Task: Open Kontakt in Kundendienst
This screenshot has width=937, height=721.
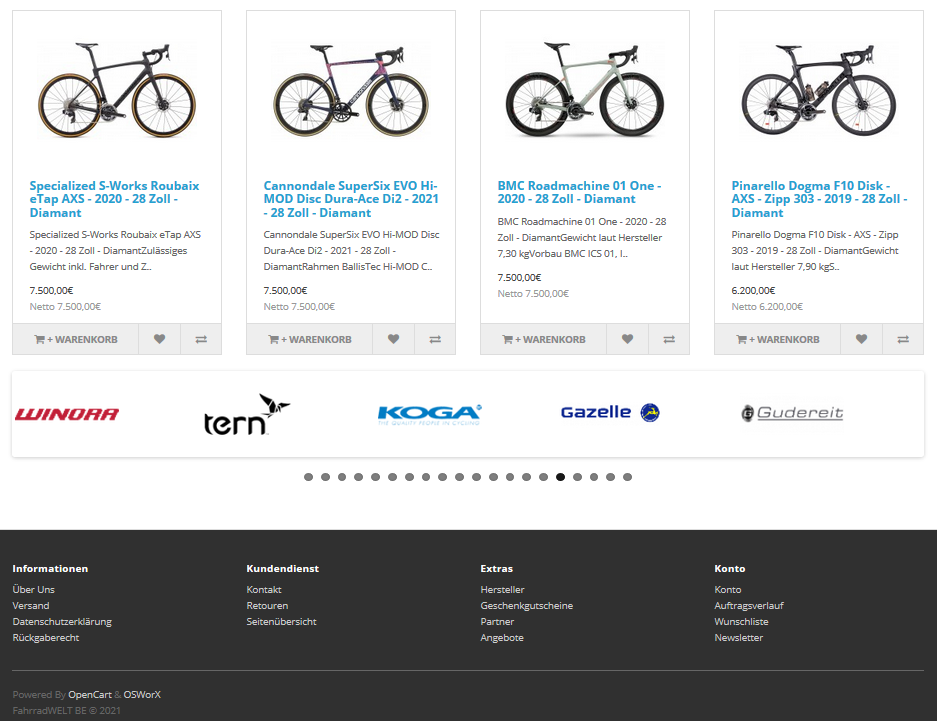Action: click(x=264, y=590)
